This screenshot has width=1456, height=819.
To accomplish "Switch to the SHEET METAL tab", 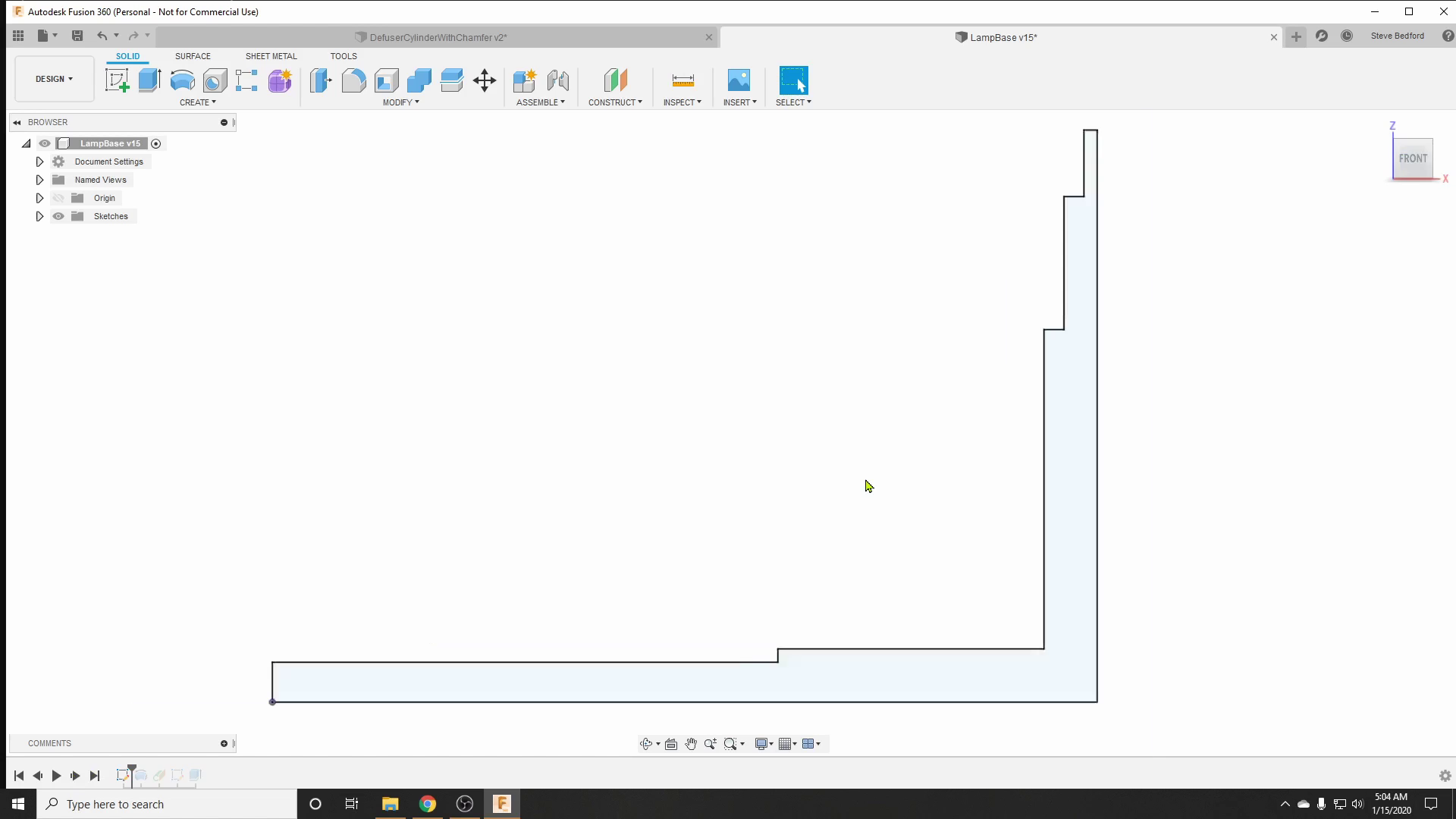I will click(x=270, y=55).
